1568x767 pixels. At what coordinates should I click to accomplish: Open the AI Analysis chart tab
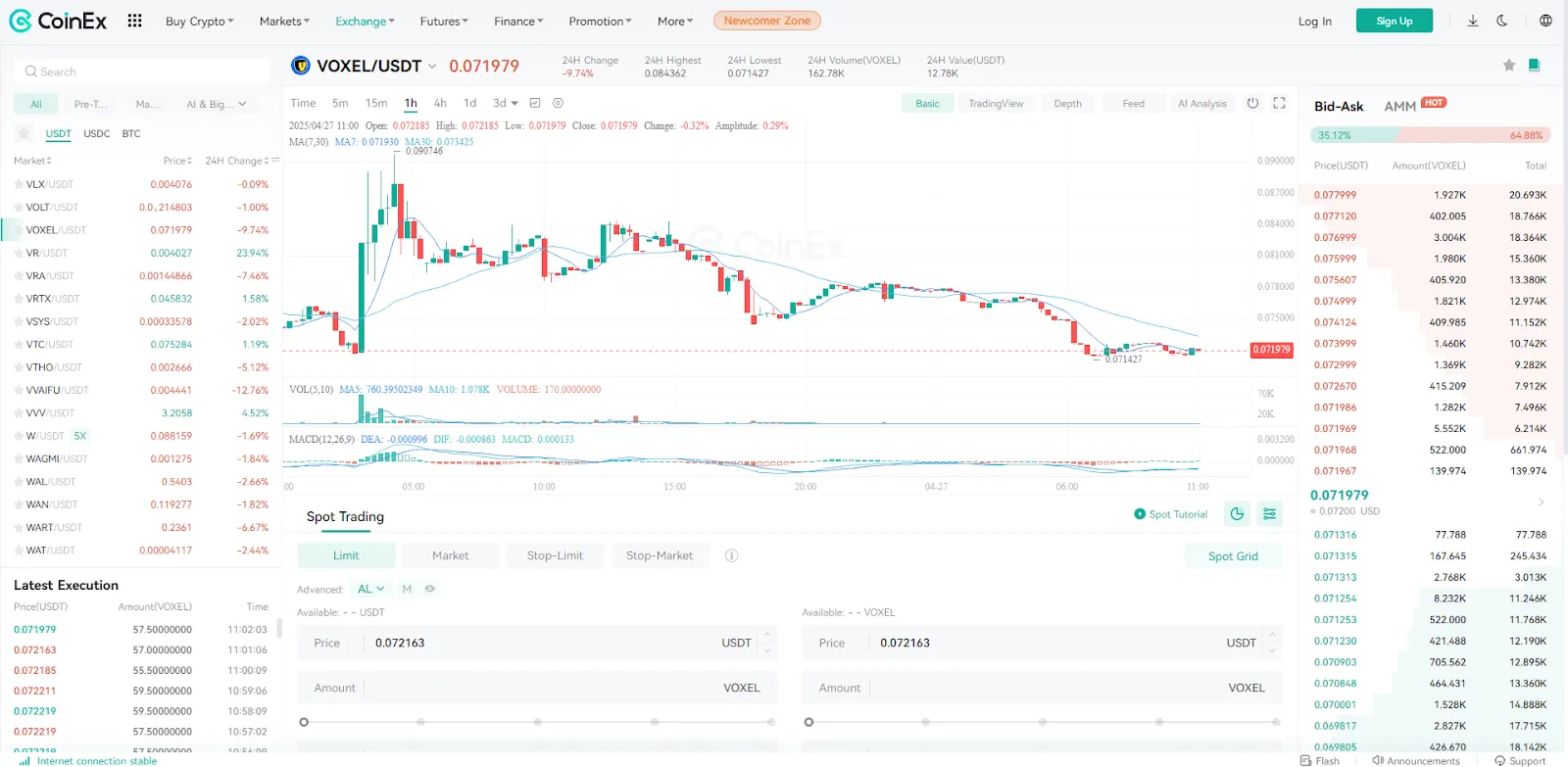(x=1201, y=103)
